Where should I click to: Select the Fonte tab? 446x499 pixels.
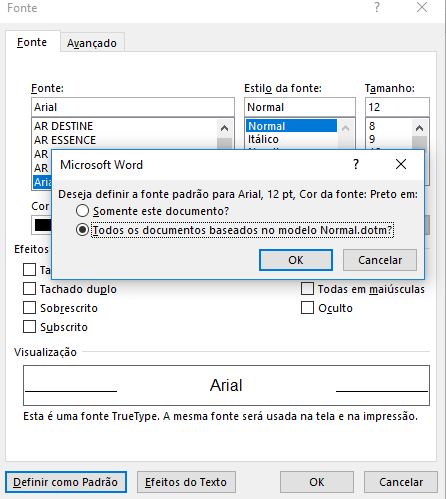[32, 42]
